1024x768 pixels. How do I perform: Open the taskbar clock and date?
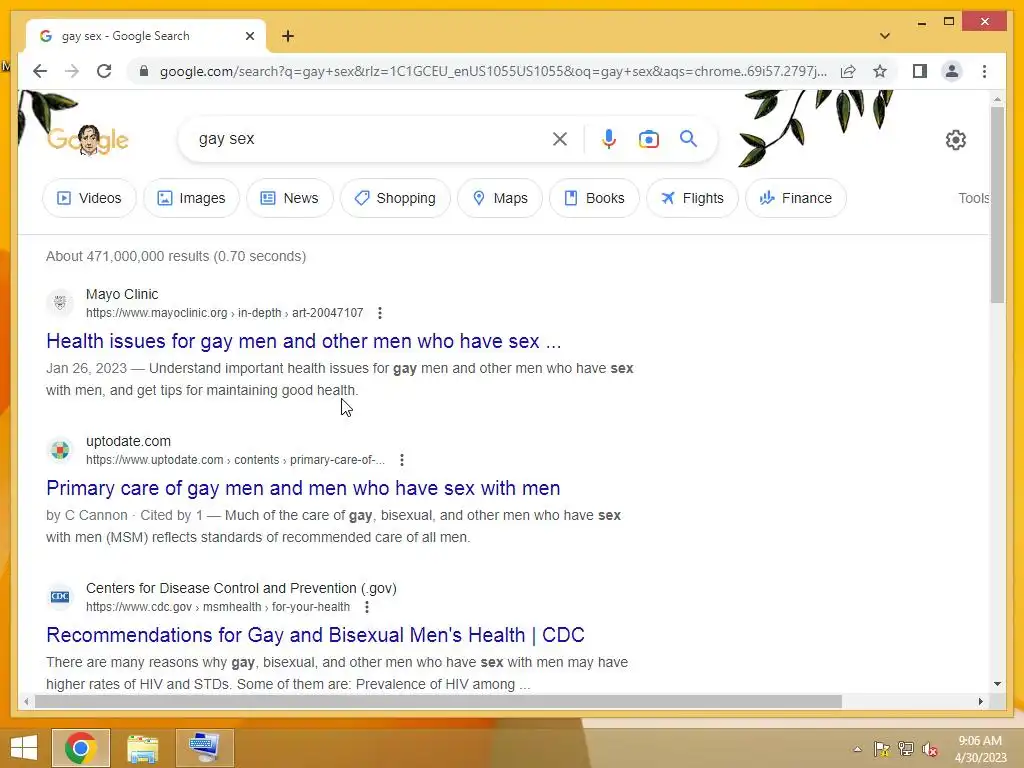980,749
